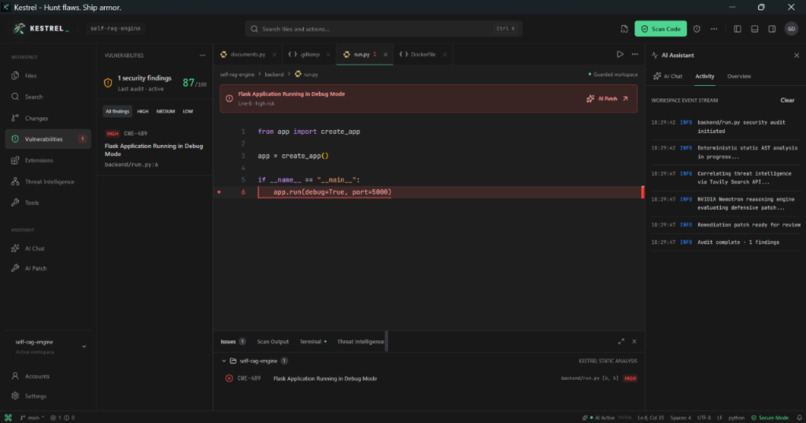Viewport: 806px width, 423px height.
Task: Filter findings by MEDIUM severity
Action: coord(166,111)
